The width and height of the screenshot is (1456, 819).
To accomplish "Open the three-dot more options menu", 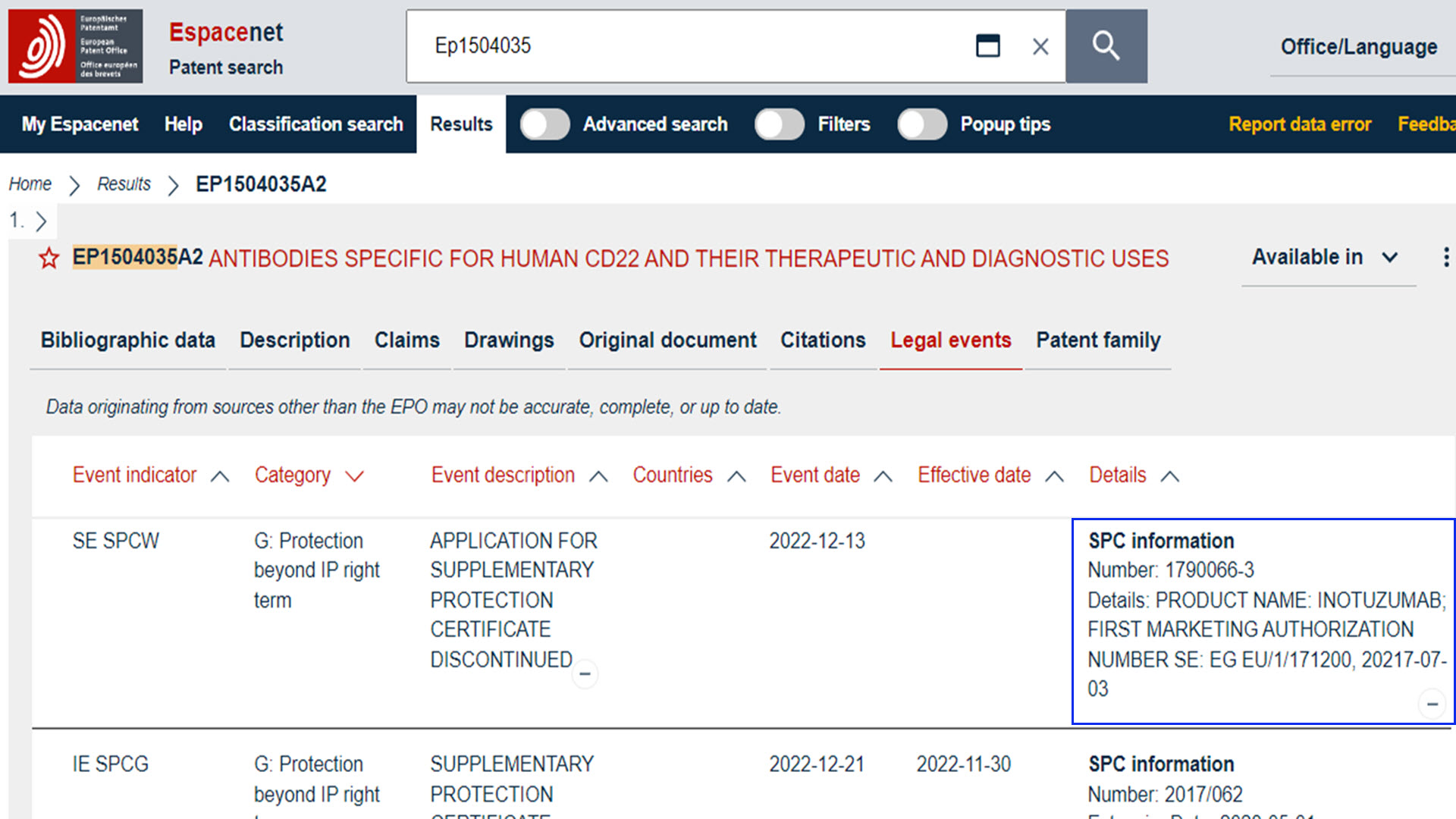I will (1445, 257).
